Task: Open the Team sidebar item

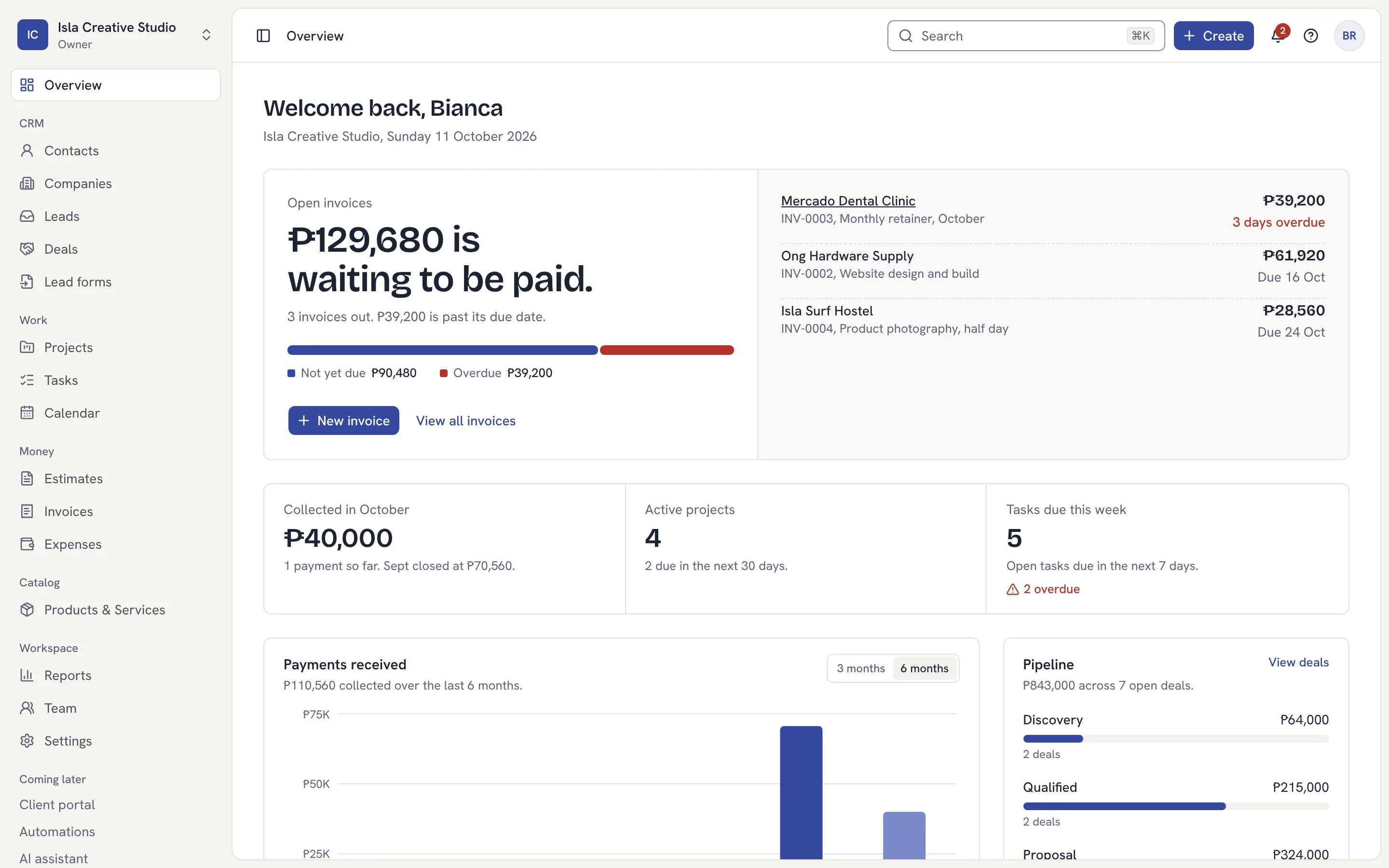Action: coord(115,708)
